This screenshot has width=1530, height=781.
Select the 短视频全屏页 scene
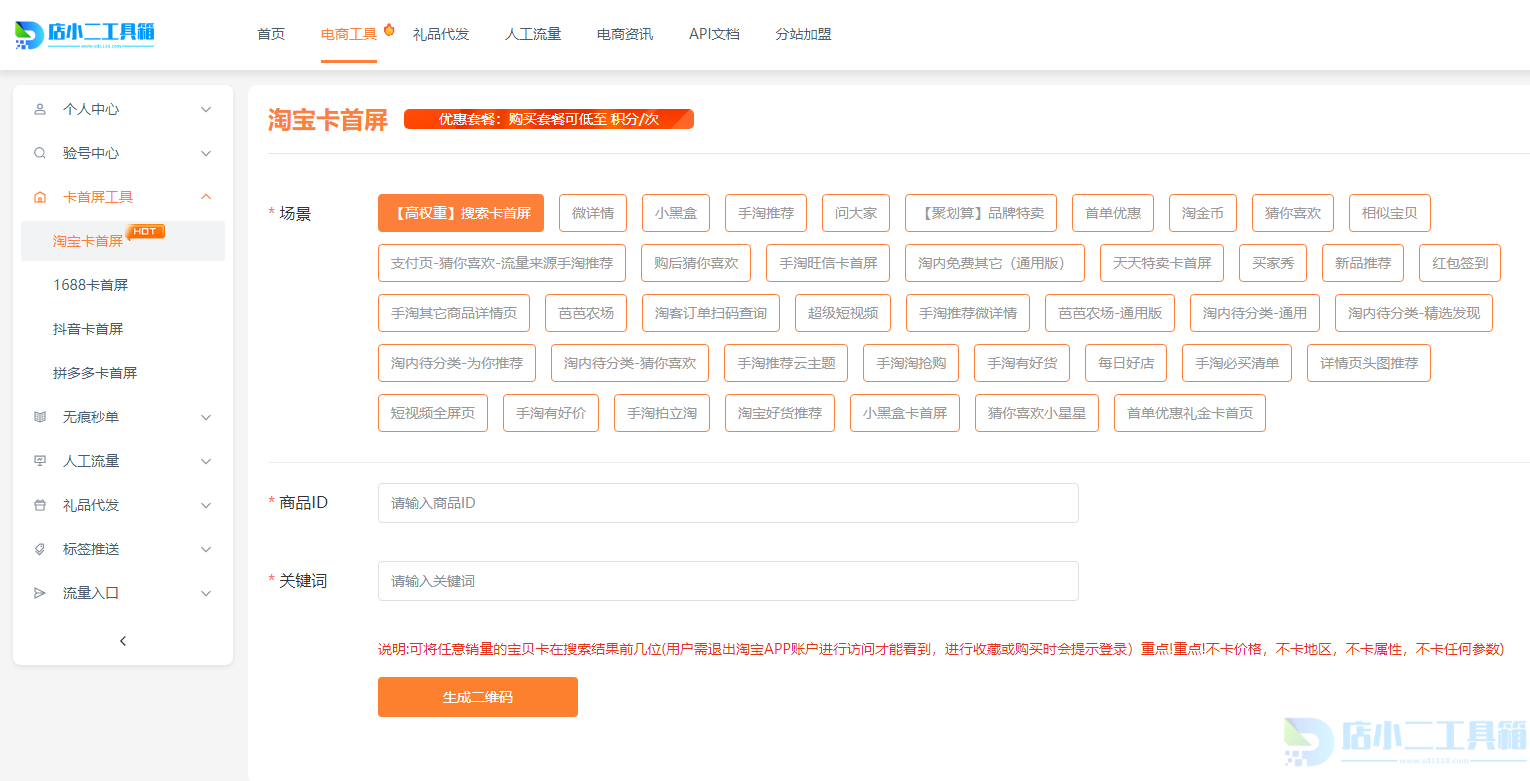(433, 413)
